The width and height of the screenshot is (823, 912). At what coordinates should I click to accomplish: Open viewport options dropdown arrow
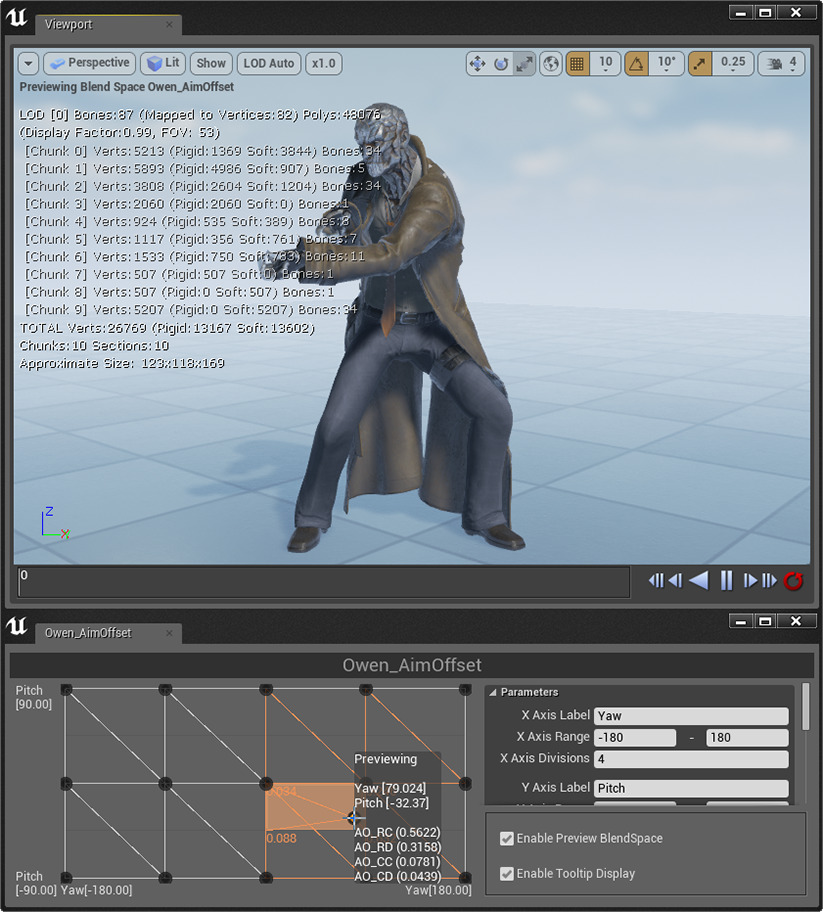(28, 63)
